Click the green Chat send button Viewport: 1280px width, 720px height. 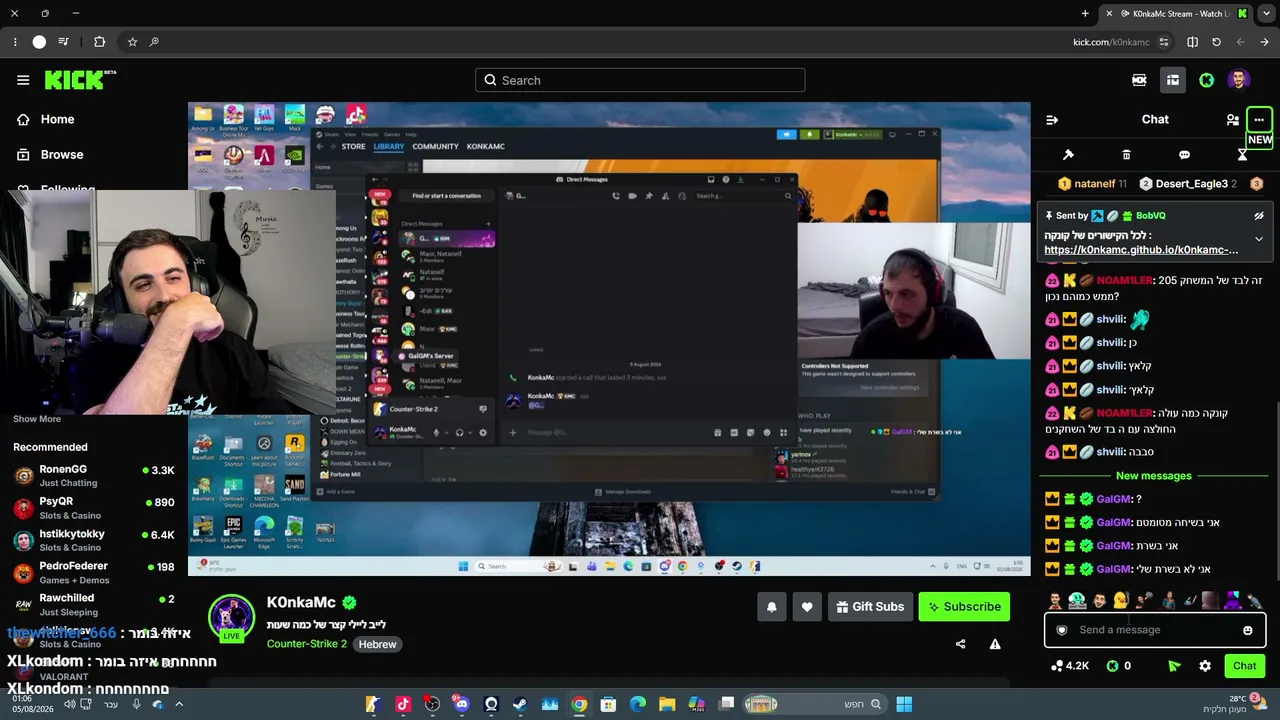[x=1244, y=666]
